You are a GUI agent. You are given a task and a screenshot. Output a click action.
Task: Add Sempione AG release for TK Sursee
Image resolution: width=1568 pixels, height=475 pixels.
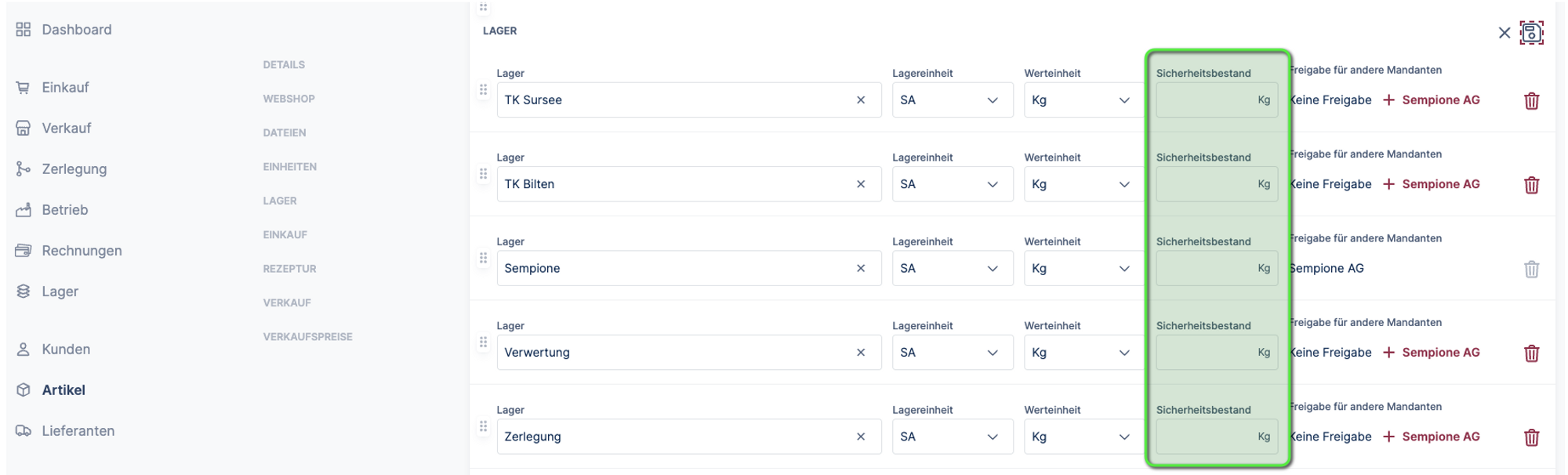click(1432, 100)
